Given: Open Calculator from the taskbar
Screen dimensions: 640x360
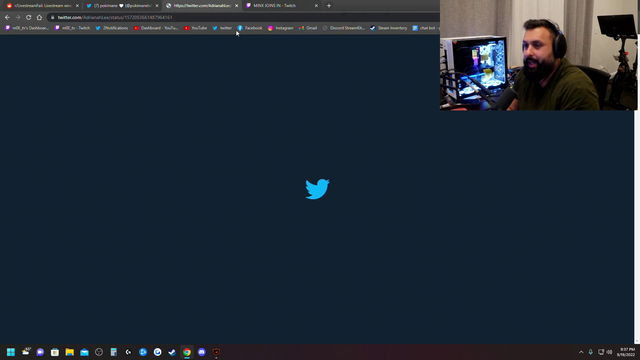Looking at the screenshot, I should tap(113, 352).
